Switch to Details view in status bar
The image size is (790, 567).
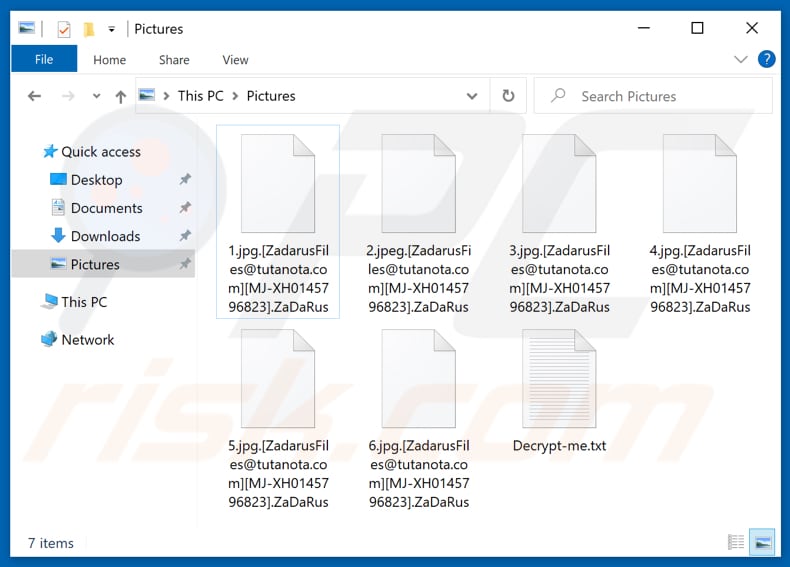coord(736,542)
